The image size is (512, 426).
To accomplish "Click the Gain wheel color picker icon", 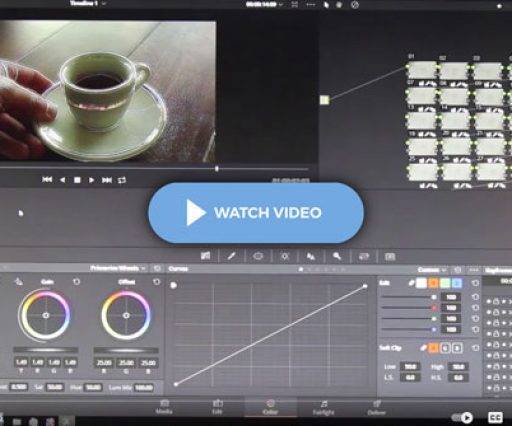I will pyautogui.click(x=18, y=282).
